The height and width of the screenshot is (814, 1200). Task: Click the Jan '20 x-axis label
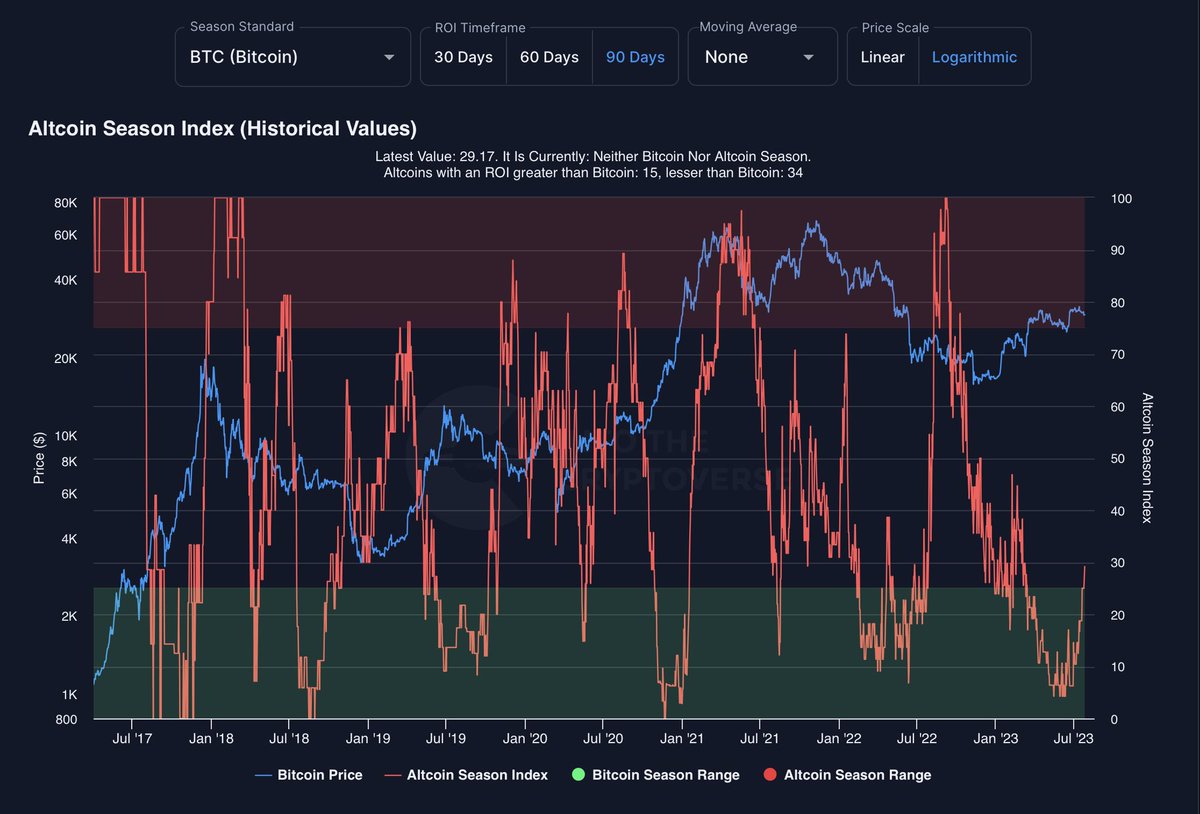pos(525,739)
